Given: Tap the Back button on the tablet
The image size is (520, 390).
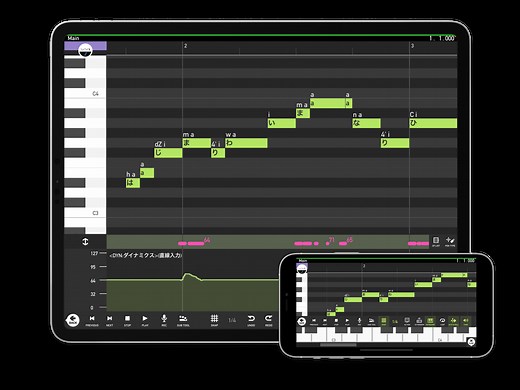Looking at the screenshot, I should (72, 320).
